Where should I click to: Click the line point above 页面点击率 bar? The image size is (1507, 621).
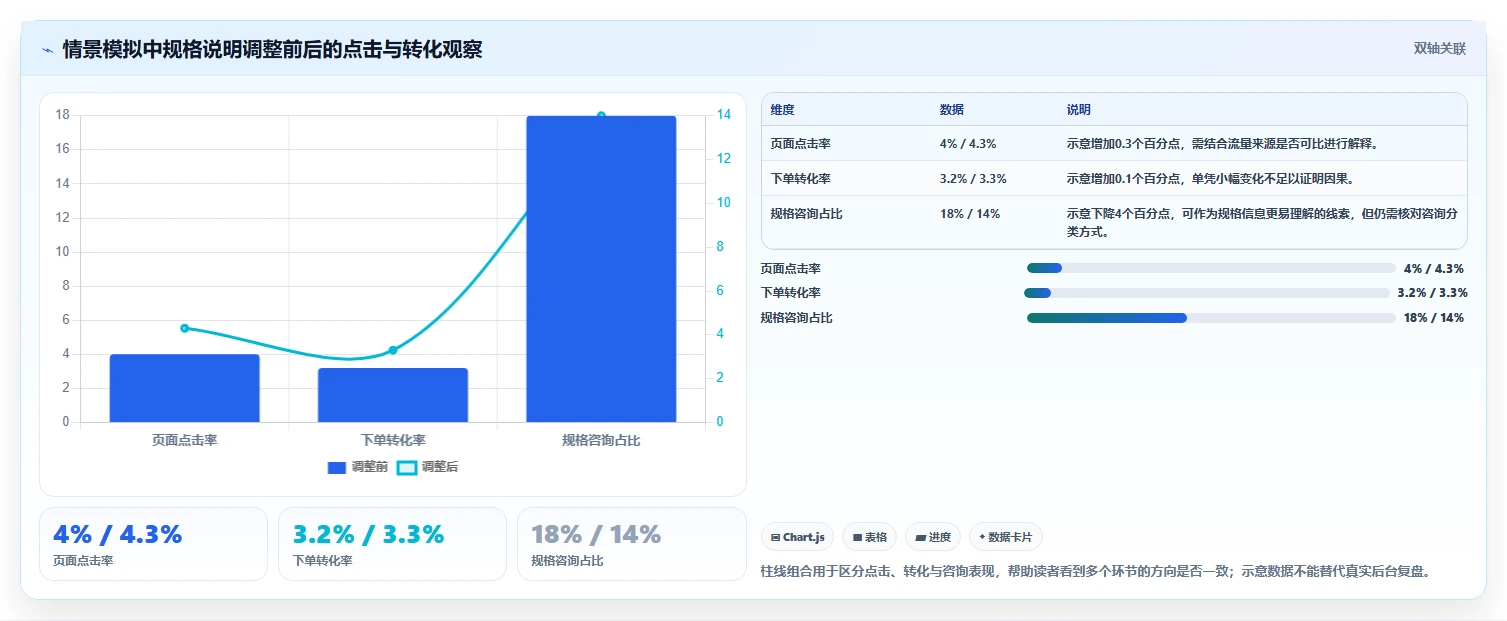185,328
